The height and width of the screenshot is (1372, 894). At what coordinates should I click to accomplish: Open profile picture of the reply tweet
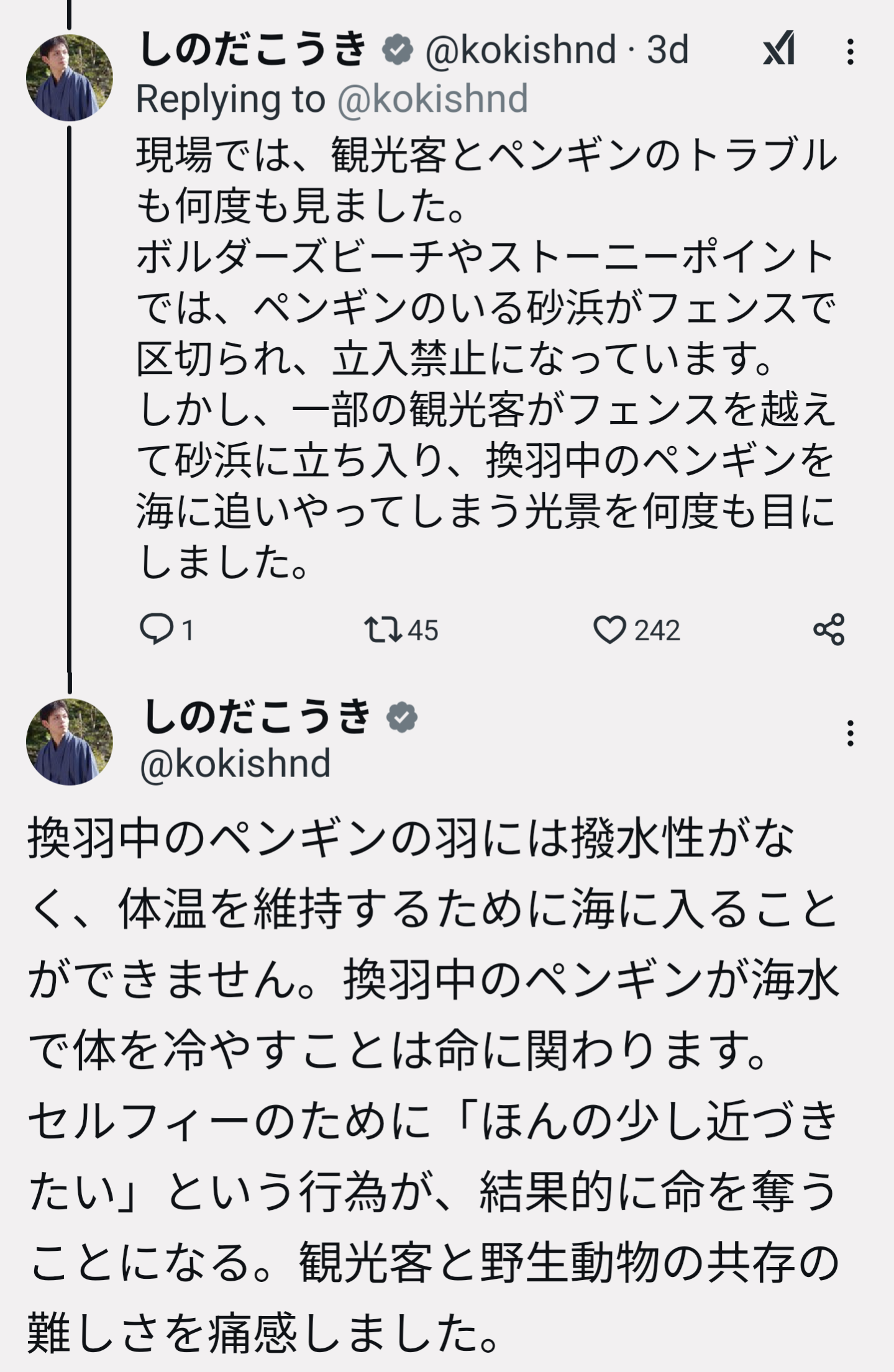[70, 78]
